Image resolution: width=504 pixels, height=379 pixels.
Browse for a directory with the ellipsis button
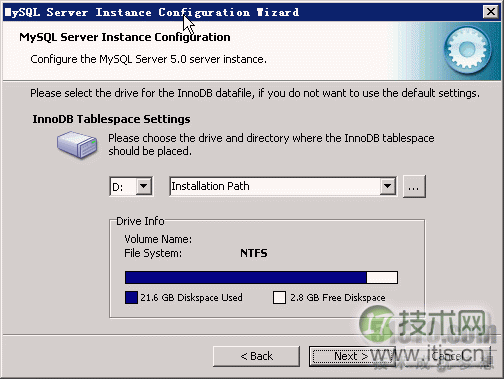tap(414, 186)
